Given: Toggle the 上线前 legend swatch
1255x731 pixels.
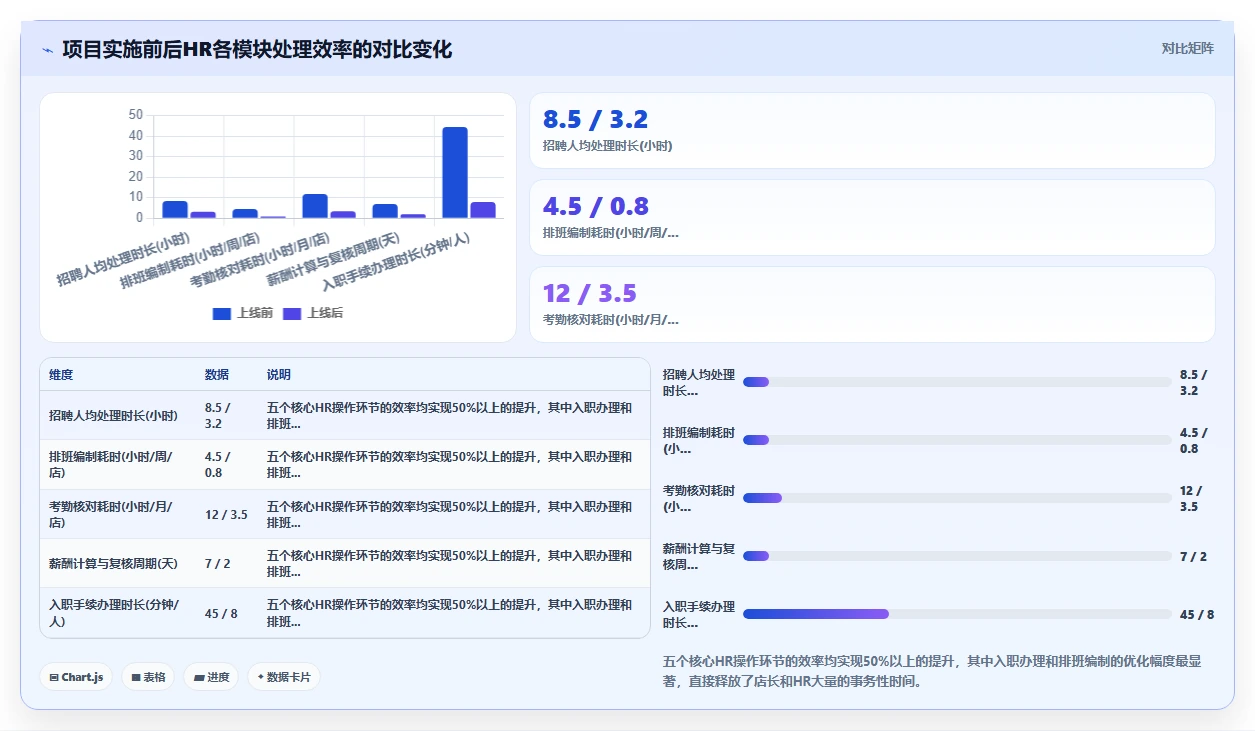Looking at the screenshot, I should 222,314.
